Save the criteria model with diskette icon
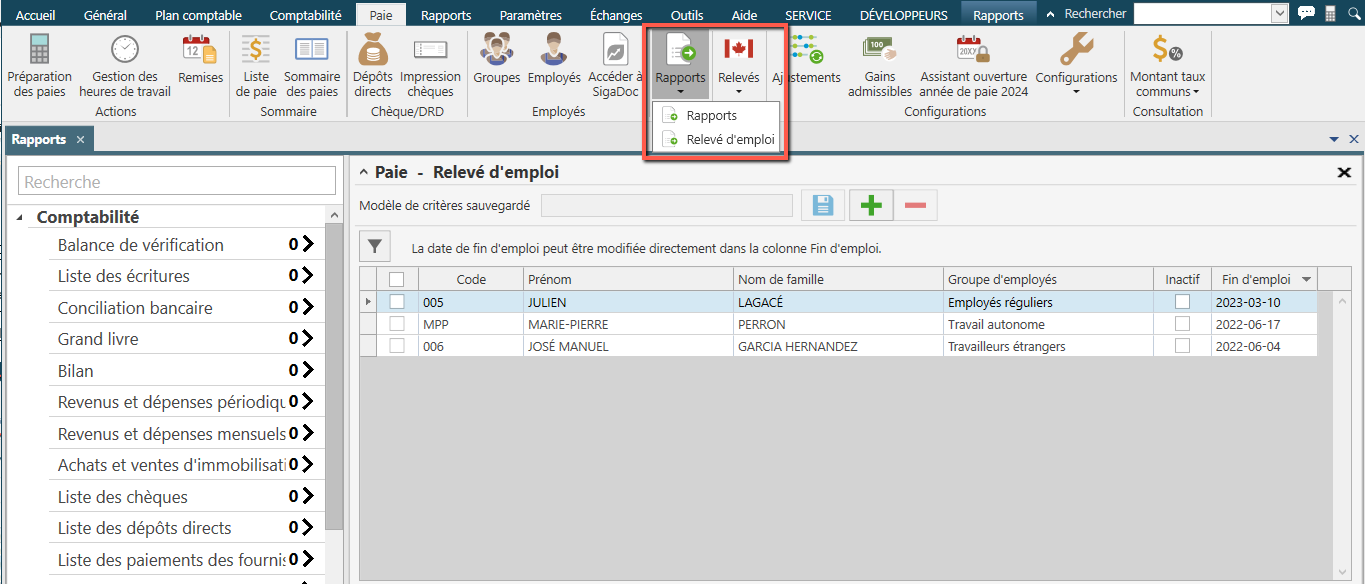 tap(823, 206)
